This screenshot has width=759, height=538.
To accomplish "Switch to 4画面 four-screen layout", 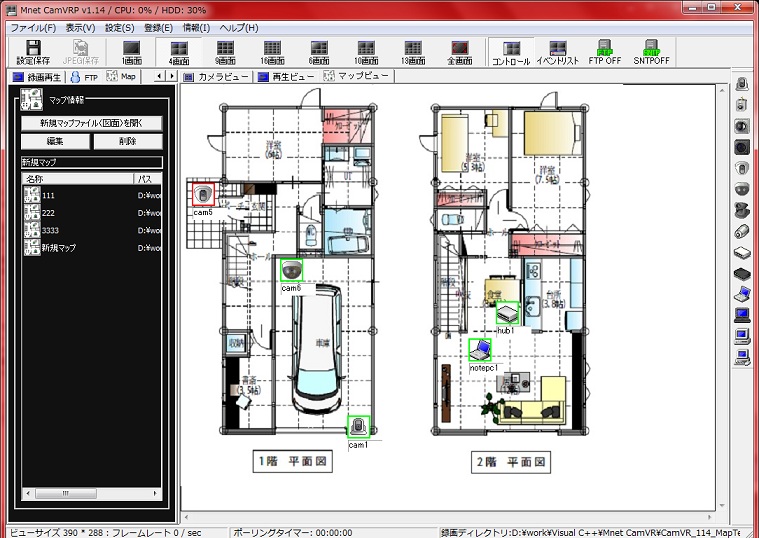I will tap(179, 52).
